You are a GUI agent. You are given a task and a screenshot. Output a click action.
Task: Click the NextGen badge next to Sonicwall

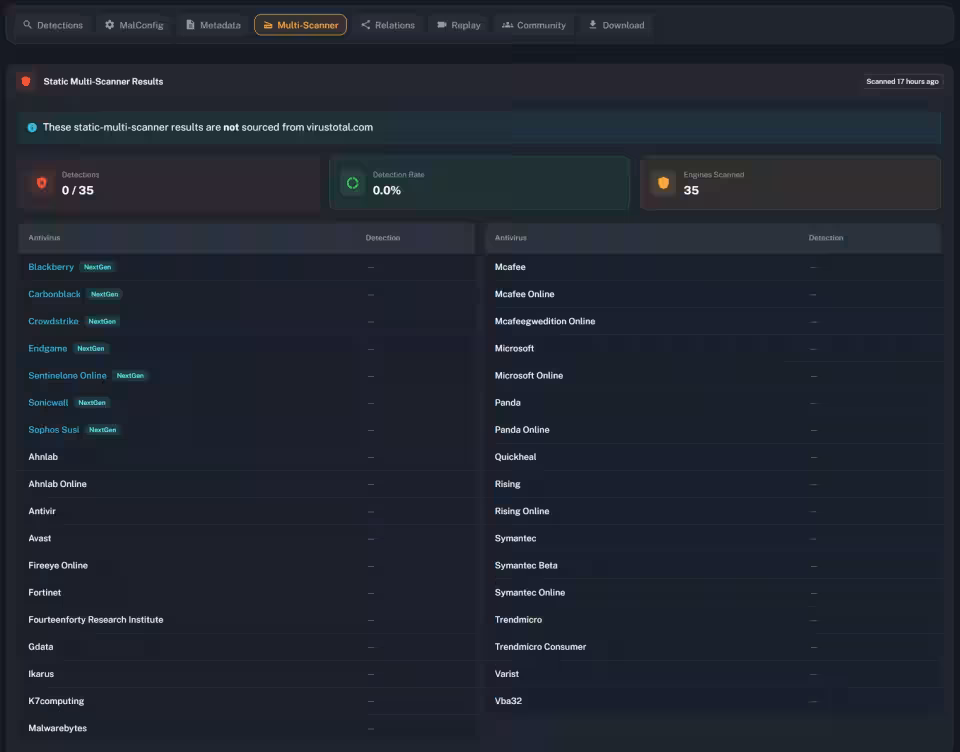(92, 402)
